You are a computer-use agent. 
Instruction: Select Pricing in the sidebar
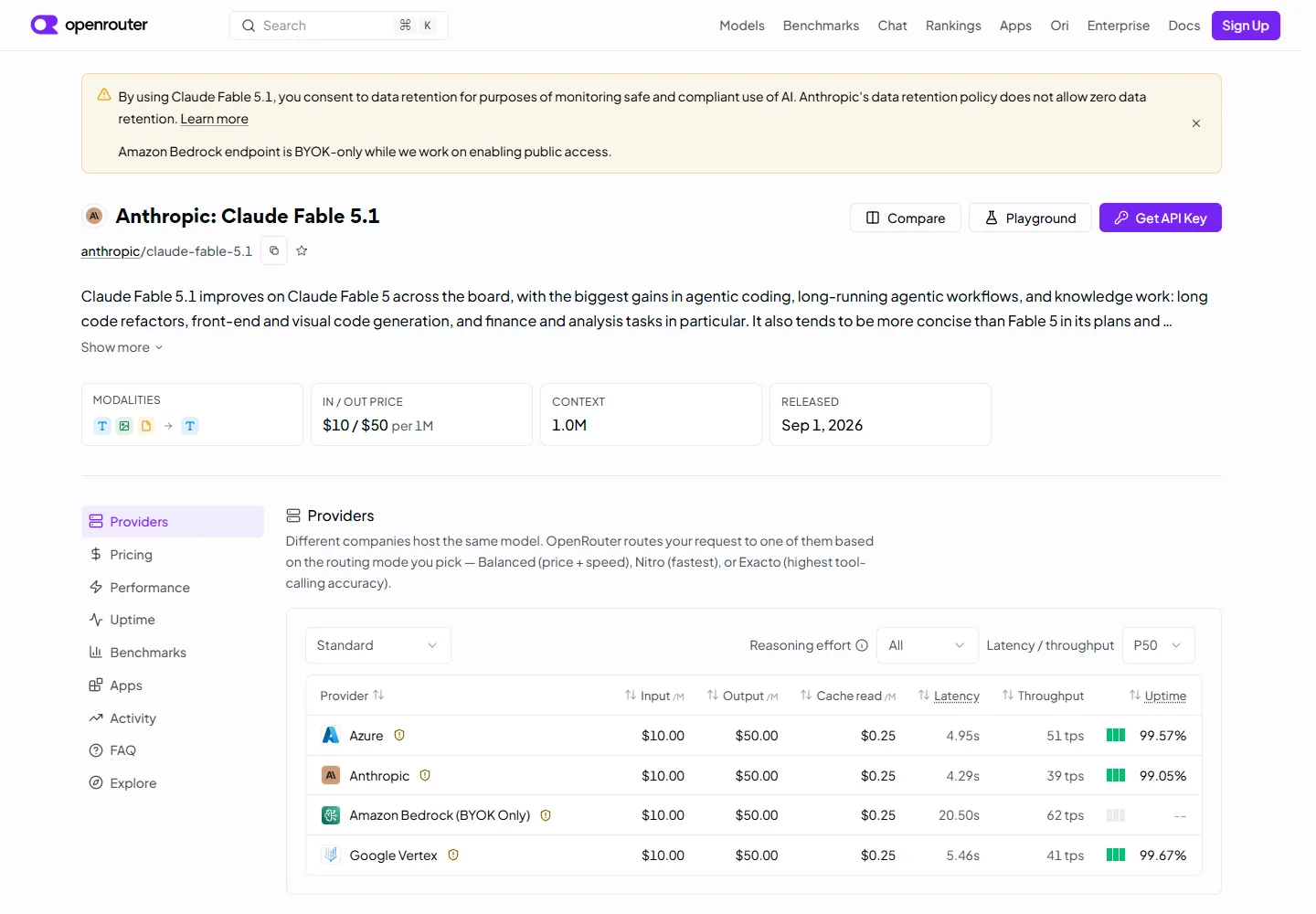(172, 555)
